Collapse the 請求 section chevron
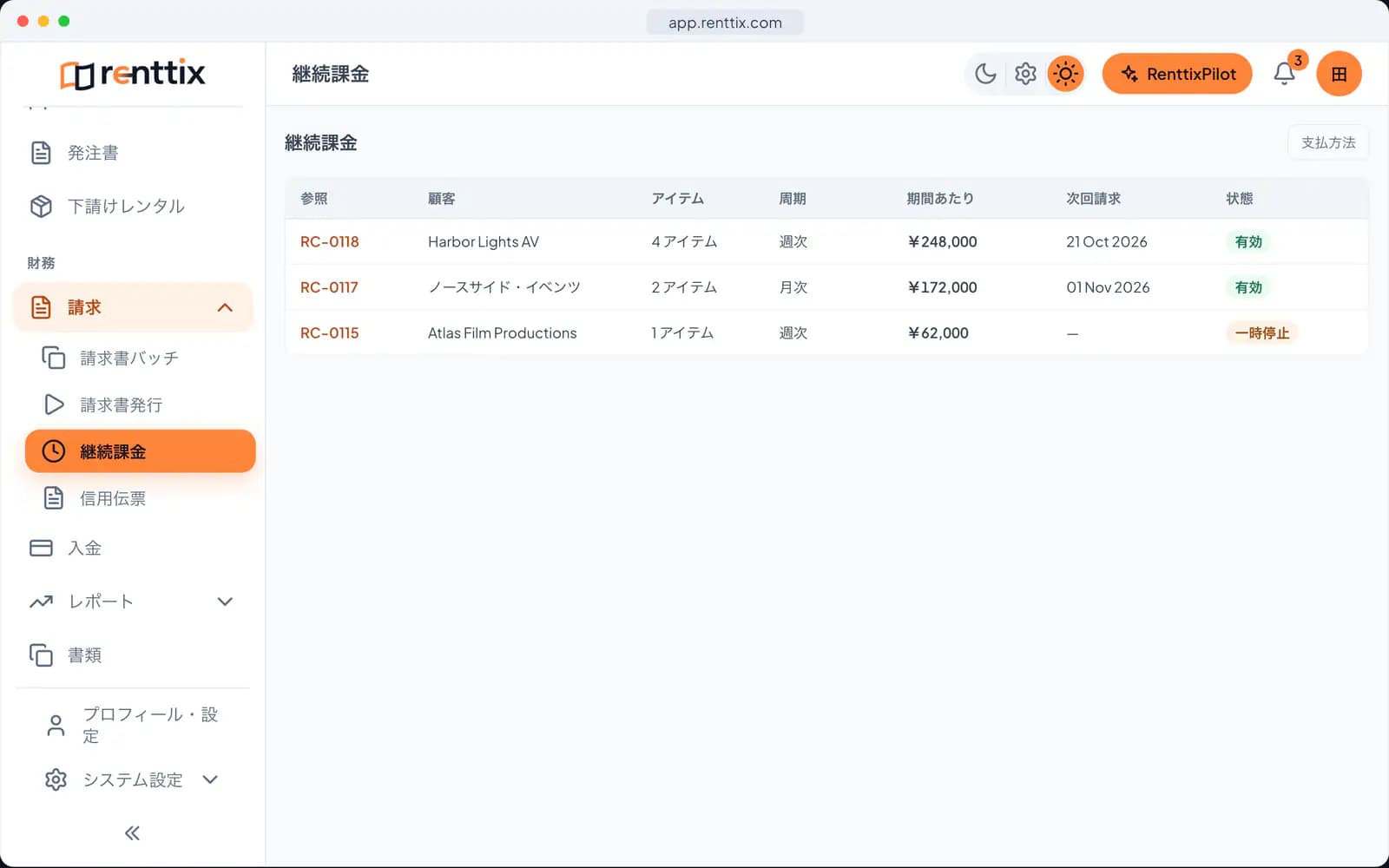 point(225,307)
